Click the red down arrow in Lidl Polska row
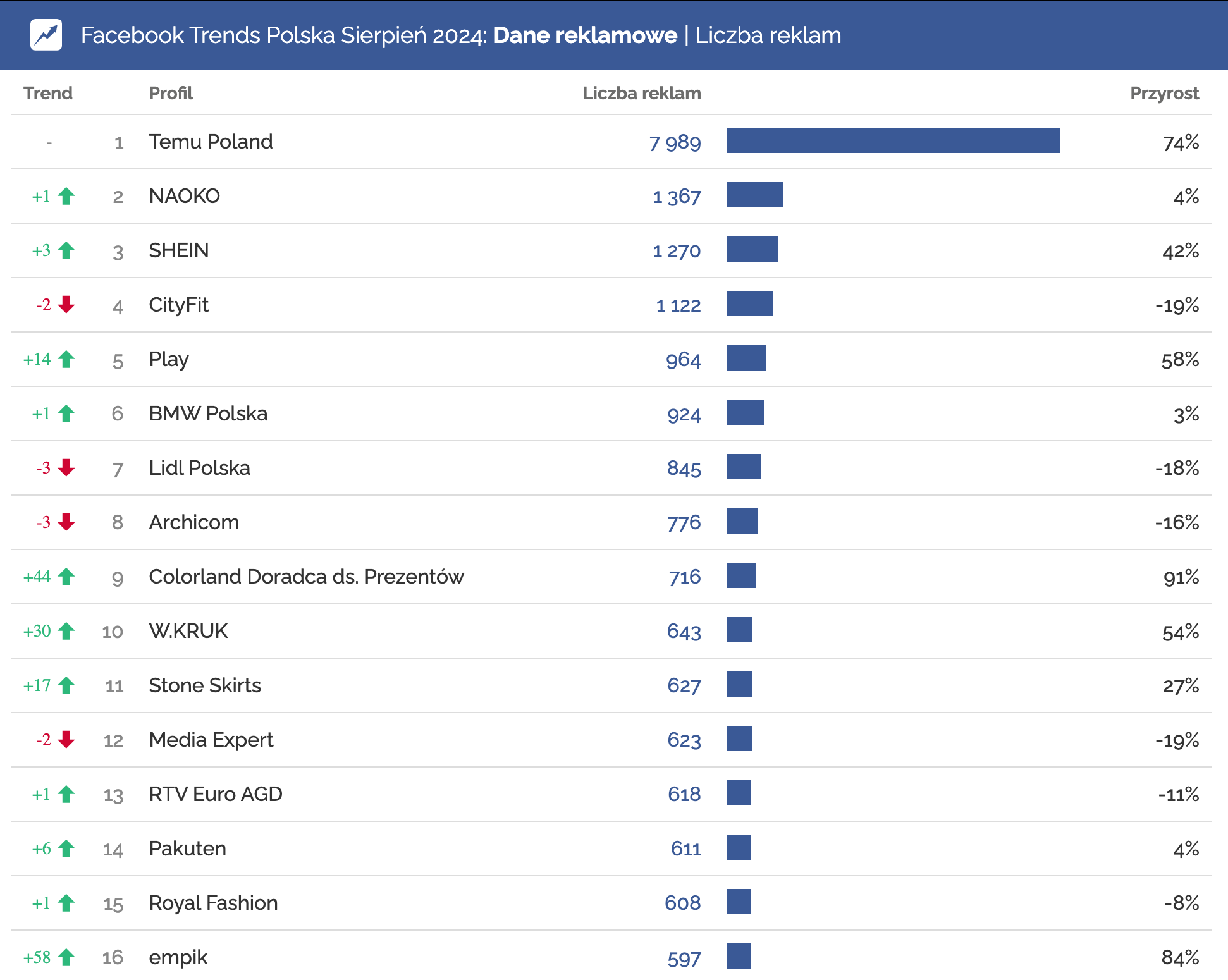The image size is (1228, 980). coord(66,468)
